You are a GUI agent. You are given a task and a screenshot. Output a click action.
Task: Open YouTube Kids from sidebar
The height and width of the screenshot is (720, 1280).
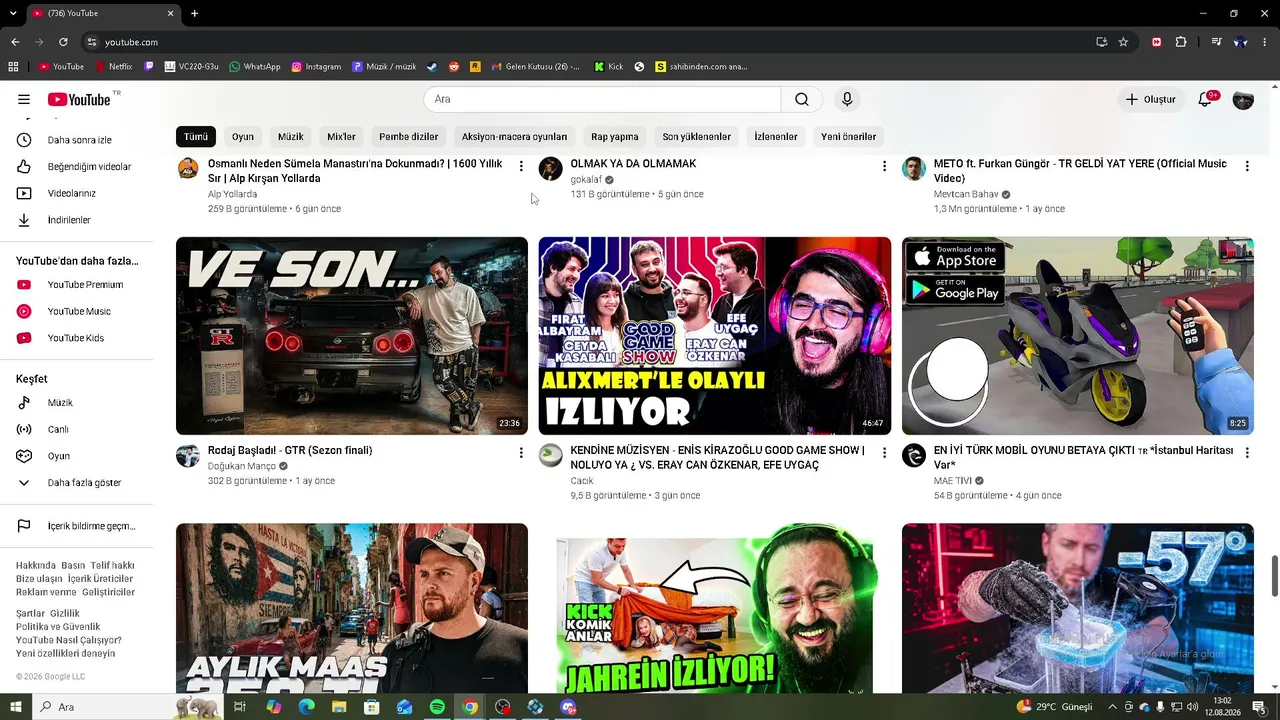pyautogui.click(x=78, y=338)
